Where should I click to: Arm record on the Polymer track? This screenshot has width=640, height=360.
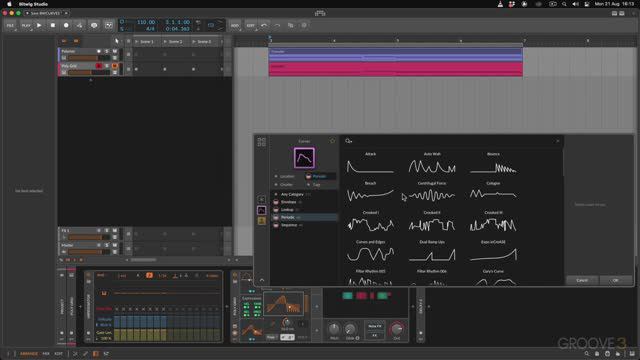[x=99, y=51]
